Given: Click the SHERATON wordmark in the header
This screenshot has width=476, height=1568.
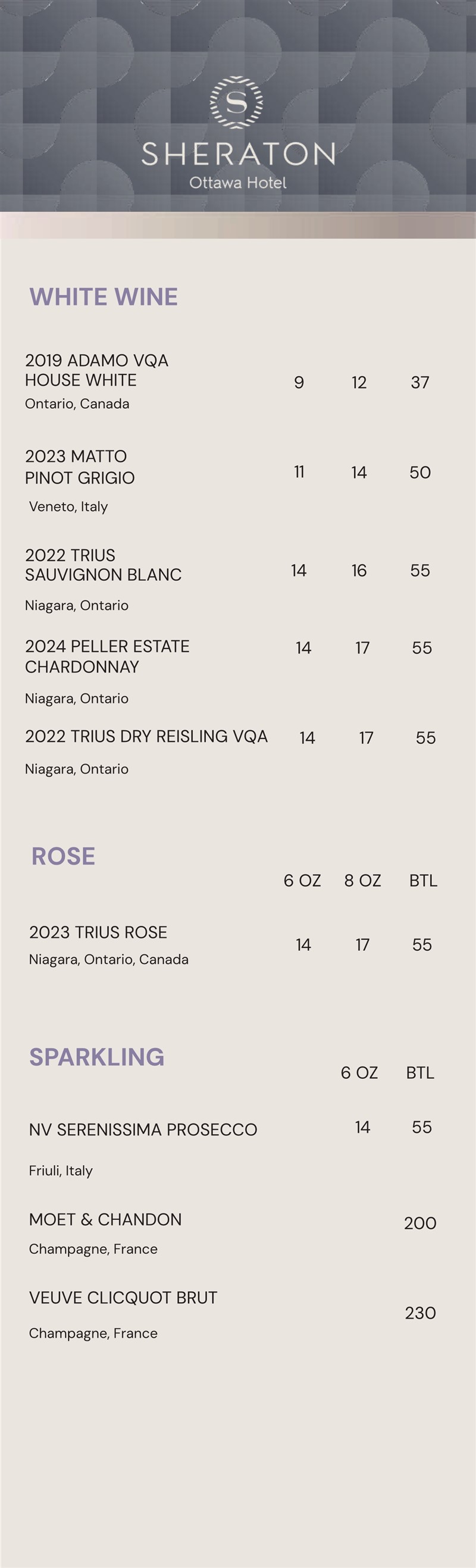Looking at the screenshot, I should pos(238,154).
